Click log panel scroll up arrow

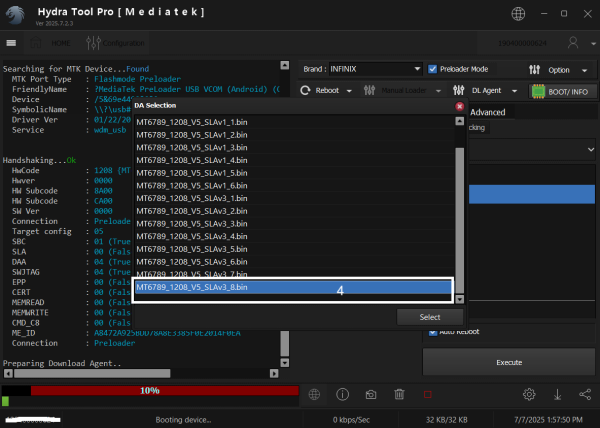coord(285,65)
